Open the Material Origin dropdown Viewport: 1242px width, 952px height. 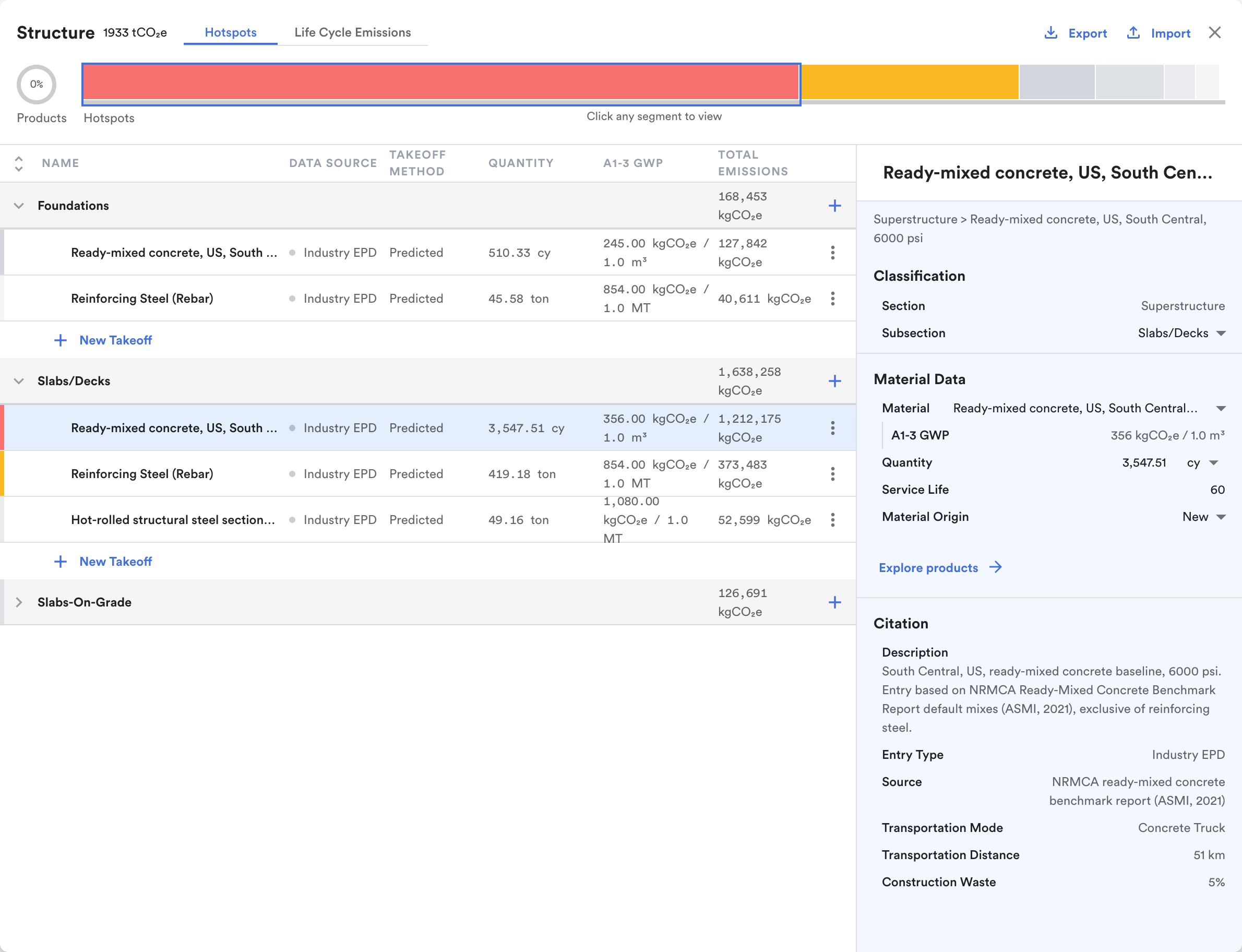point(1204,517)
